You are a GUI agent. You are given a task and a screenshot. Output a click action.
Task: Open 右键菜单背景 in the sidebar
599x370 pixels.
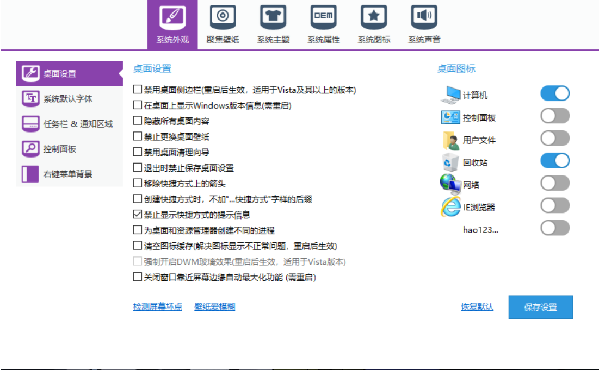tap(70, 174)
